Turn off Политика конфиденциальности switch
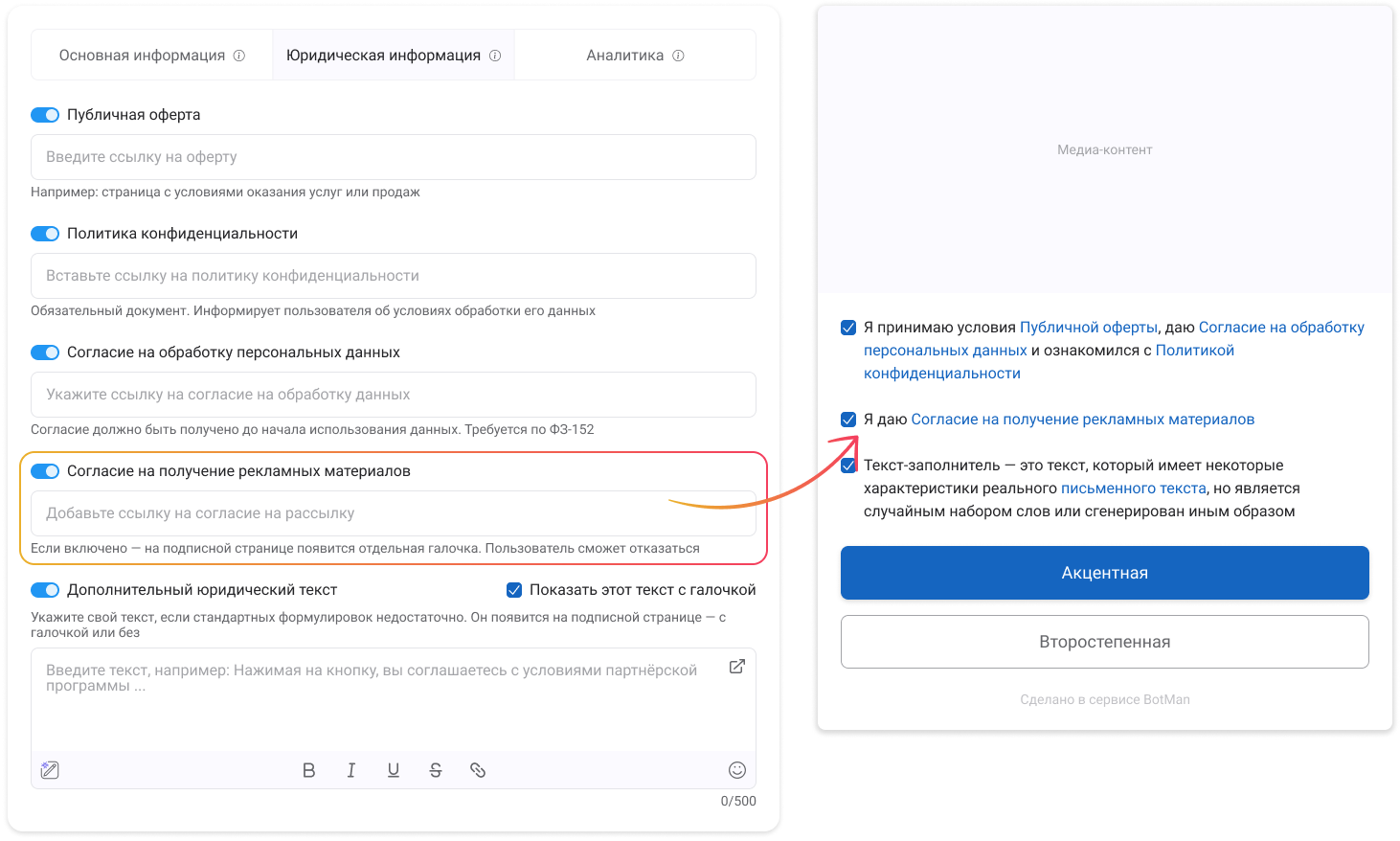Screen dimensions: 1400x841 [x=45, y=234]
